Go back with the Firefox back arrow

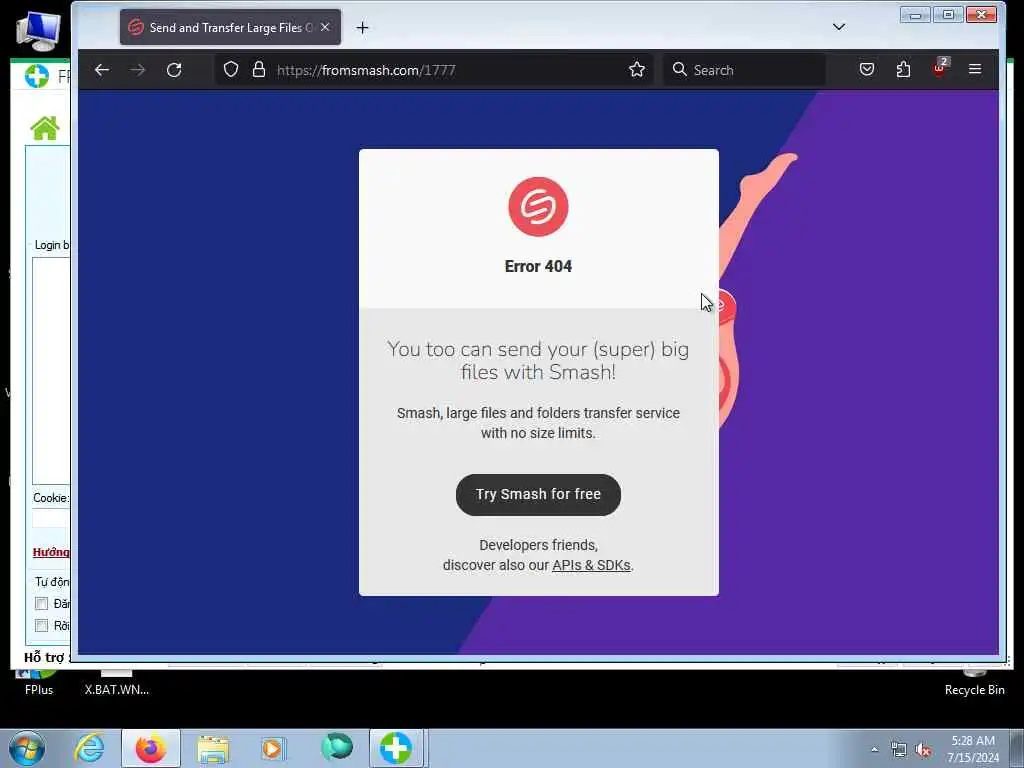102,70
